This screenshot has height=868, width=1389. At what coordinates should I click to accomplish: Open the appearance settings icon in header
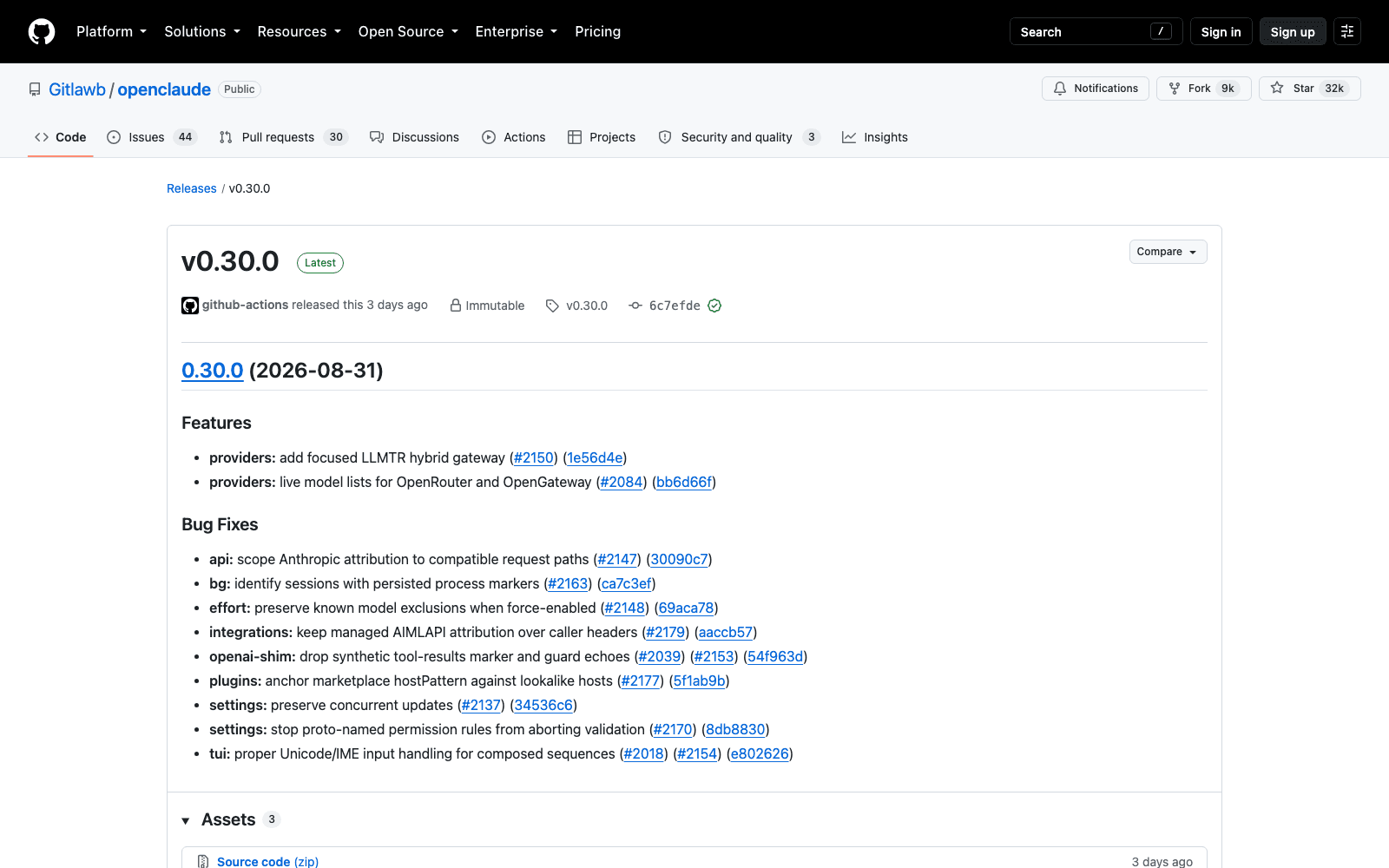(1347, 31)
